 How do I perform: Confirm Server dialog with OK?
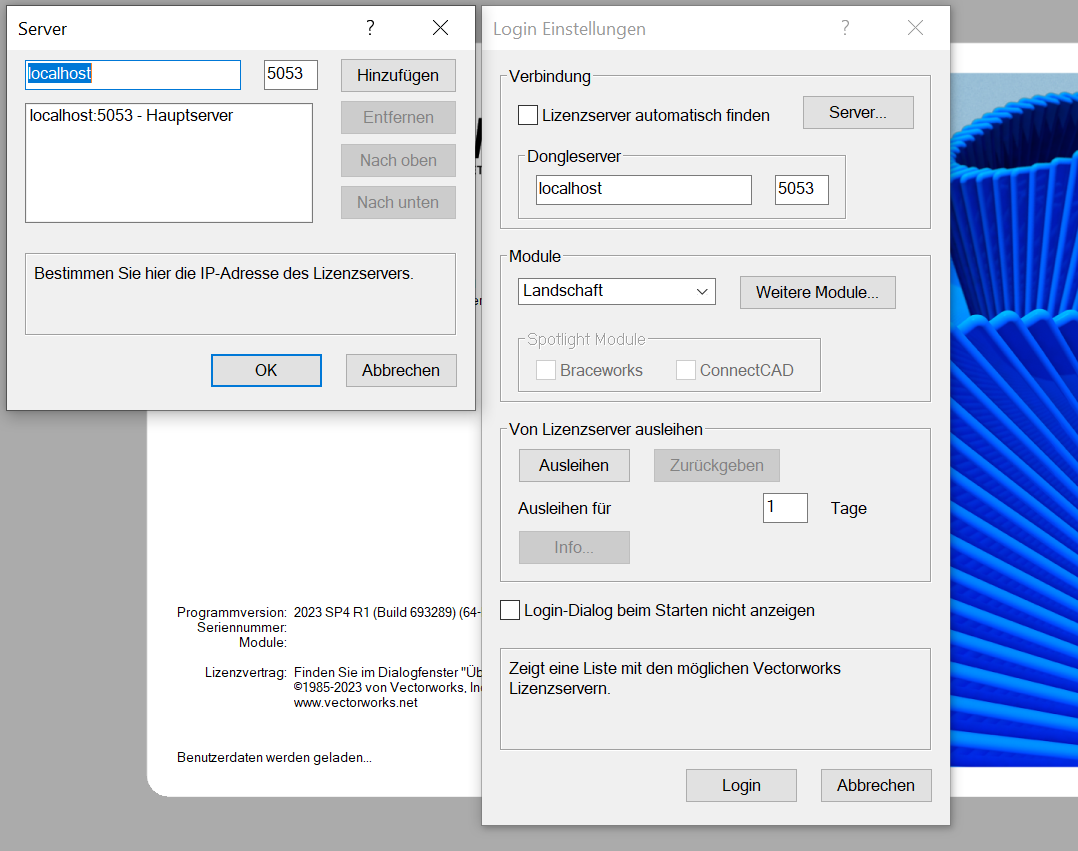pyautogui.click(x=266, y=371)
